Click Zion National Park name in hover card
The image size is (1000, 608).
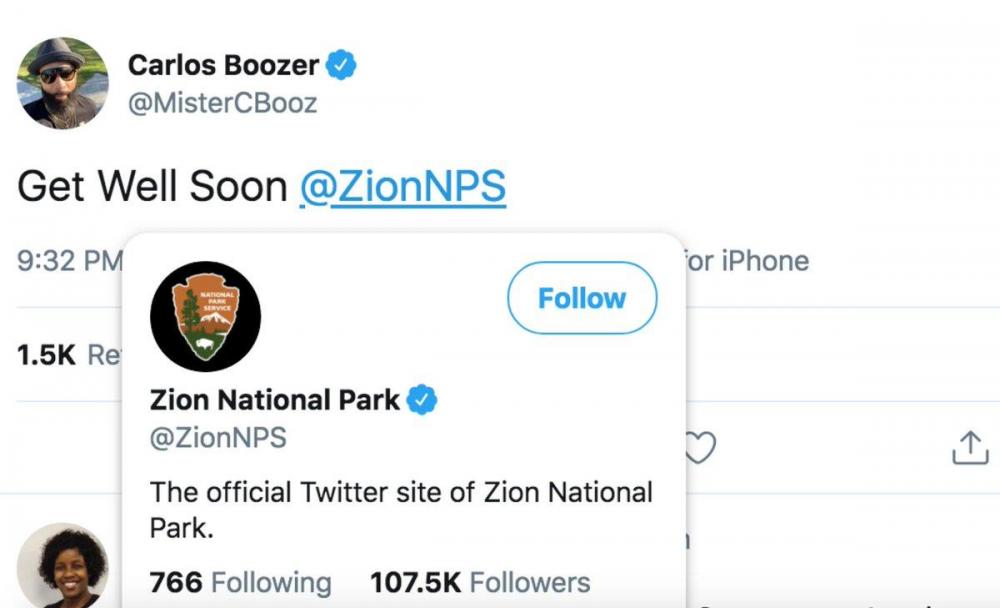pos(275,400)
